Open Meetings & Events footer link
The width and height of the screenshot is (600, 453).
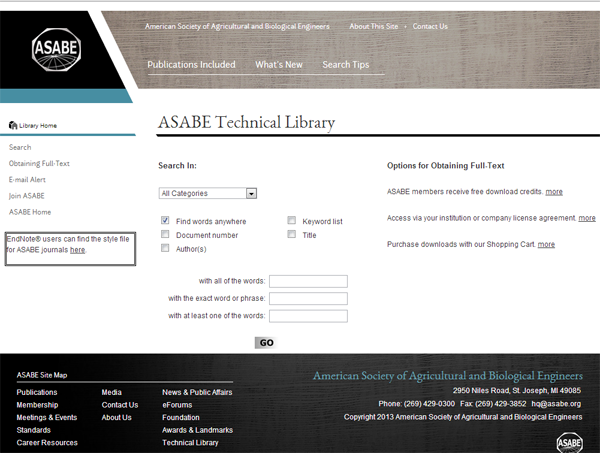pos(47,417)
